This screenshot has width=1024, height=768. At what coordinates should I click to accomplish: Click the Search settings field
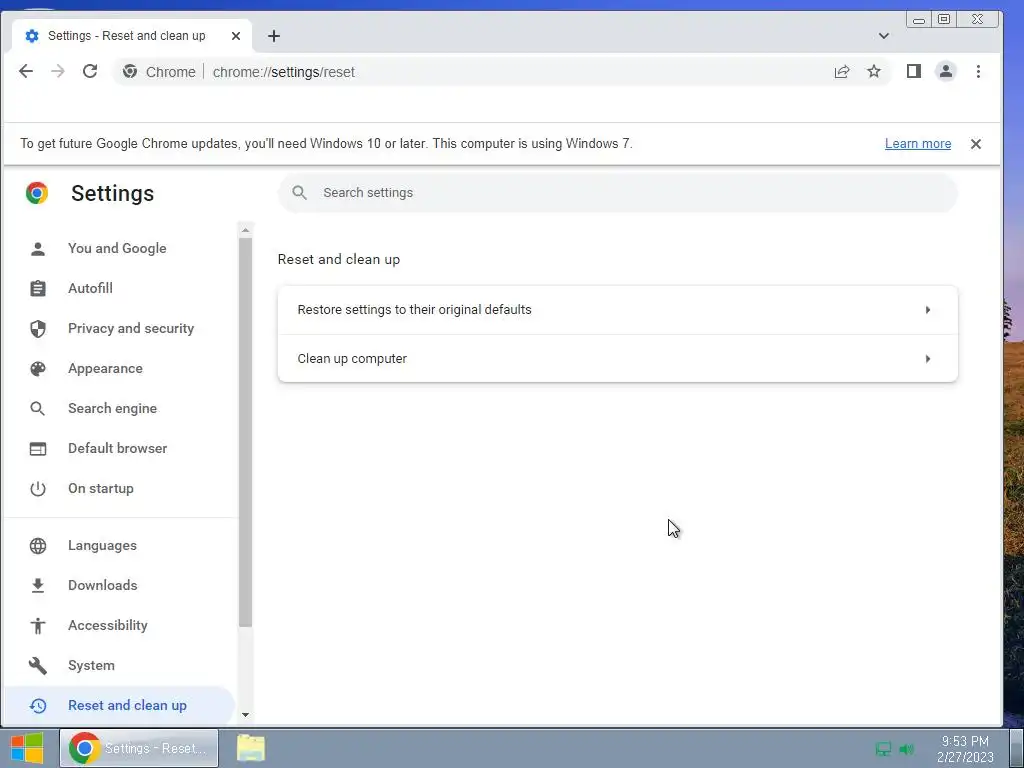[x=618, y=193]
